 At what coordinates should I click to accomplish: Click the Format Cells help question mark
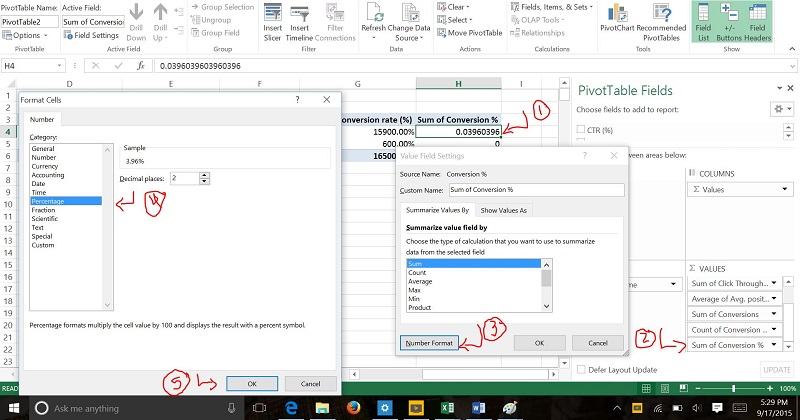(x=297, y=100)
